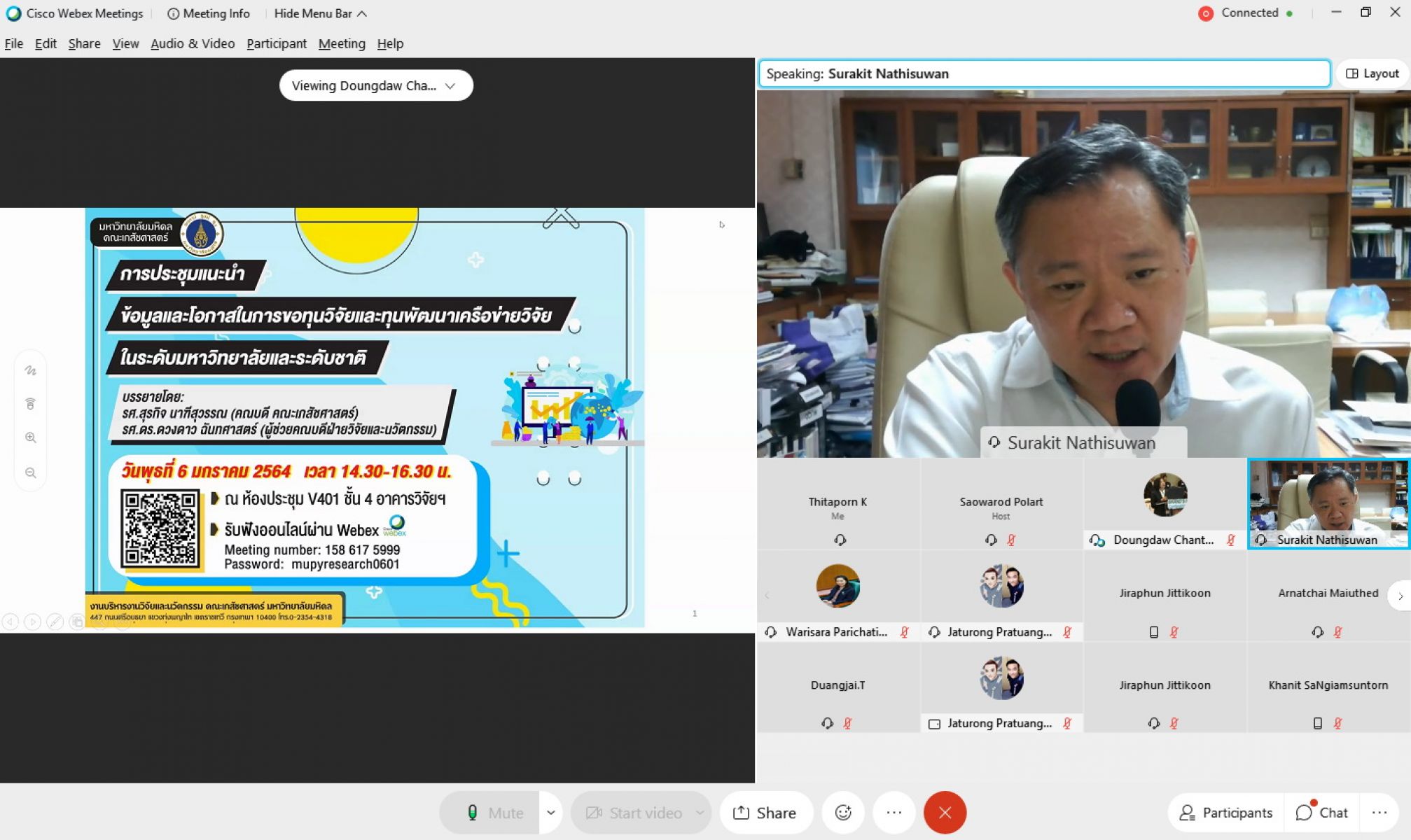Click Warisara Parichati... muted microphone icon

point(904,632)
